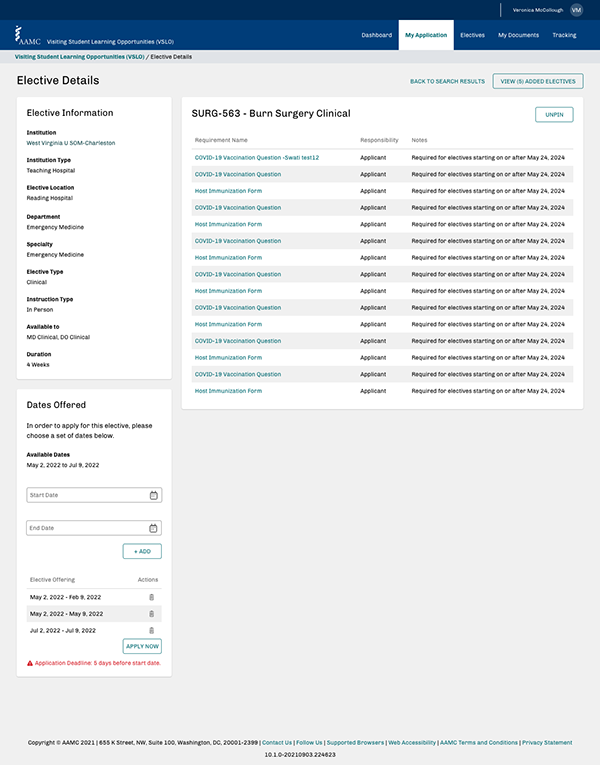
Task: Click into the End Date field
Action: 94,528
